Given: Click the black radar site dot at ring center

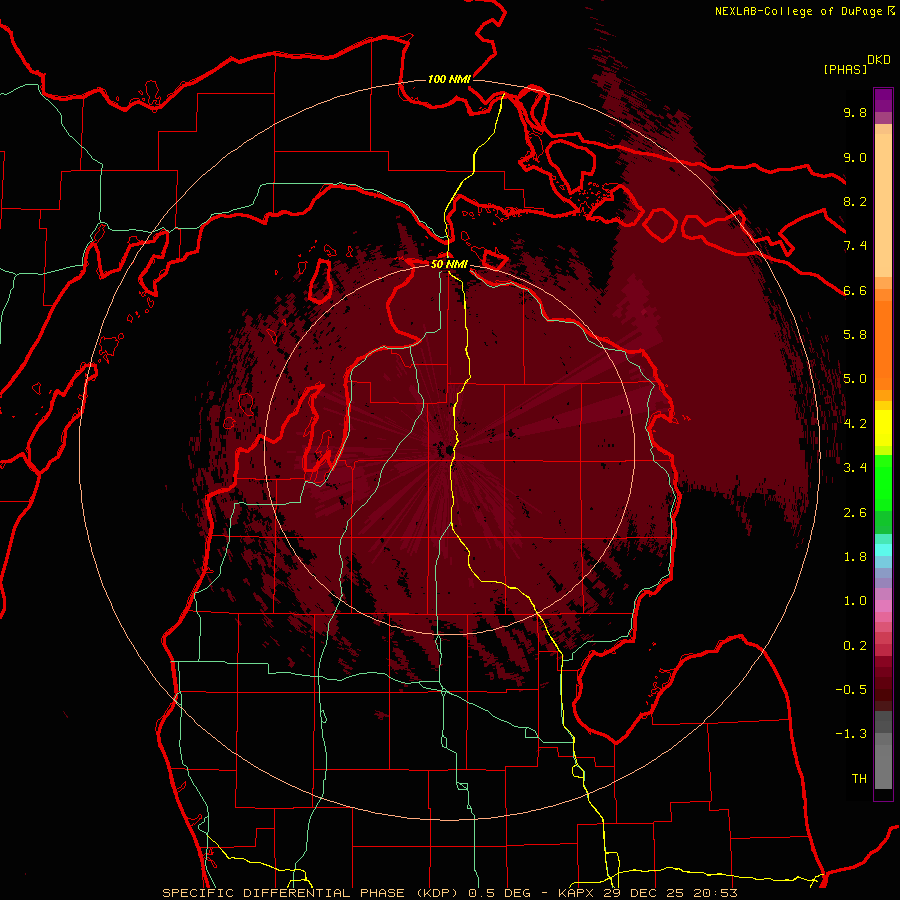Looking at the screenshot, I should pyautogui.click(x=447, y=450).
